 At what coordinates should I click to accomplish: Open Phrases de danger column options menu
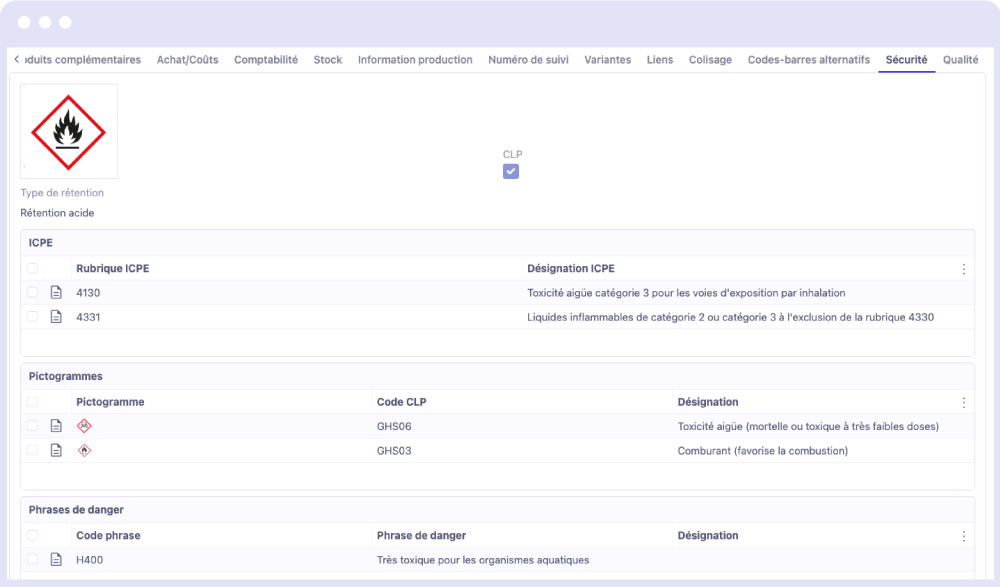(963, 536)
